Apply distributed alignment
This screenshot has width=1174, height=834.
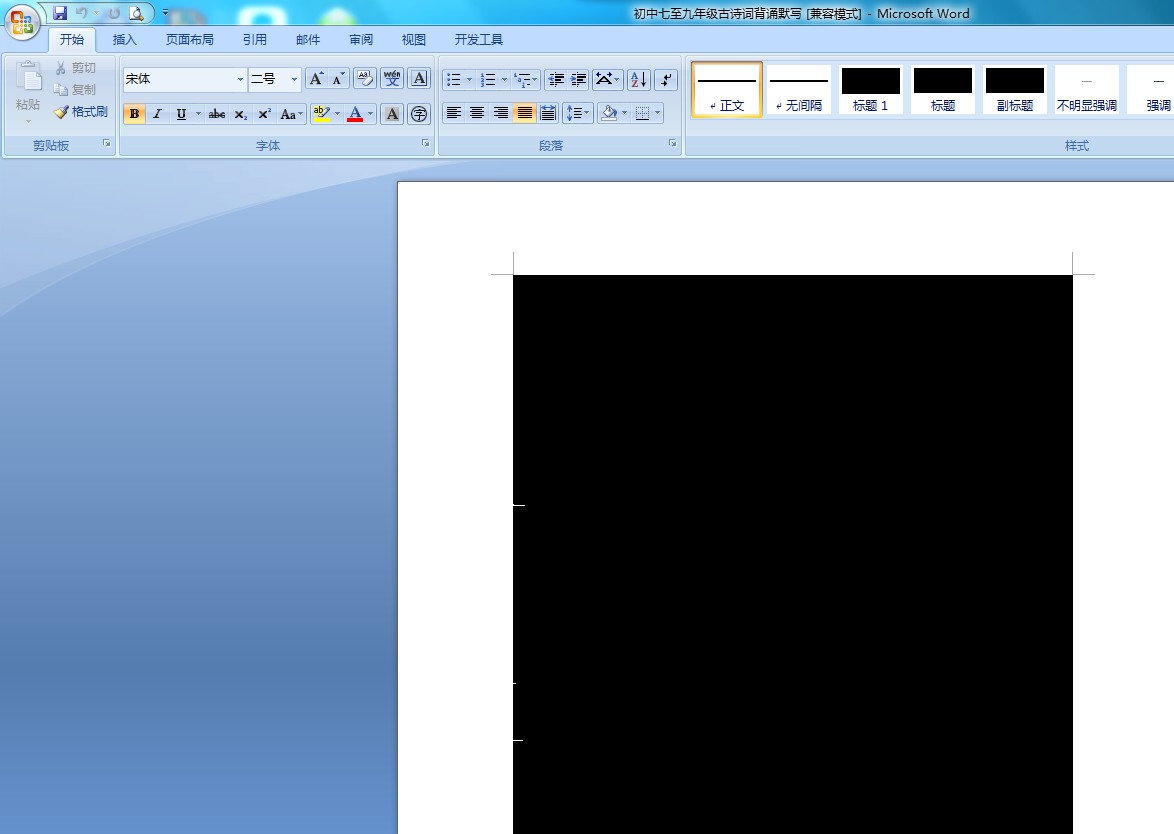[548, 113]
